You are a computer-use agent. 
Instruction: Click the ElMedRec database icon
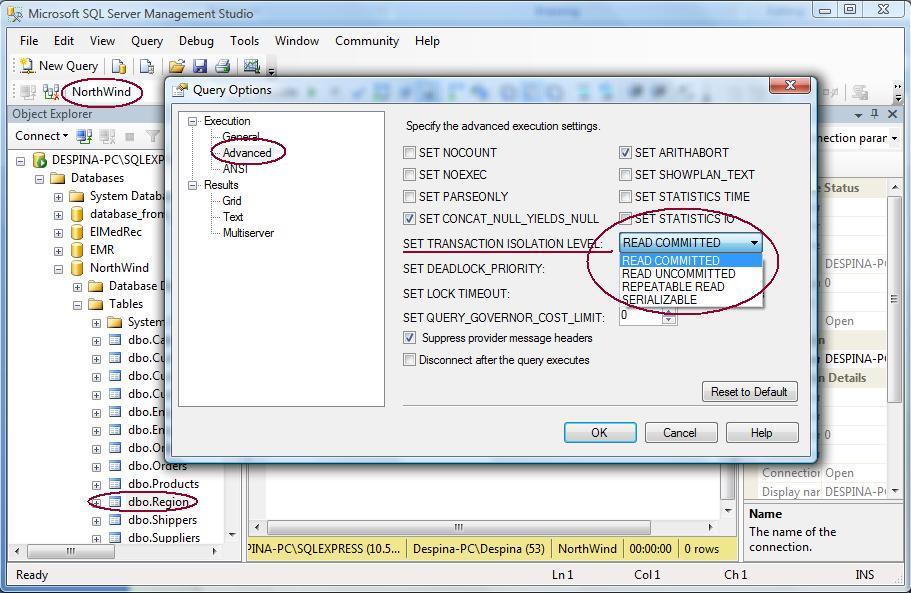tap(77, 232)
